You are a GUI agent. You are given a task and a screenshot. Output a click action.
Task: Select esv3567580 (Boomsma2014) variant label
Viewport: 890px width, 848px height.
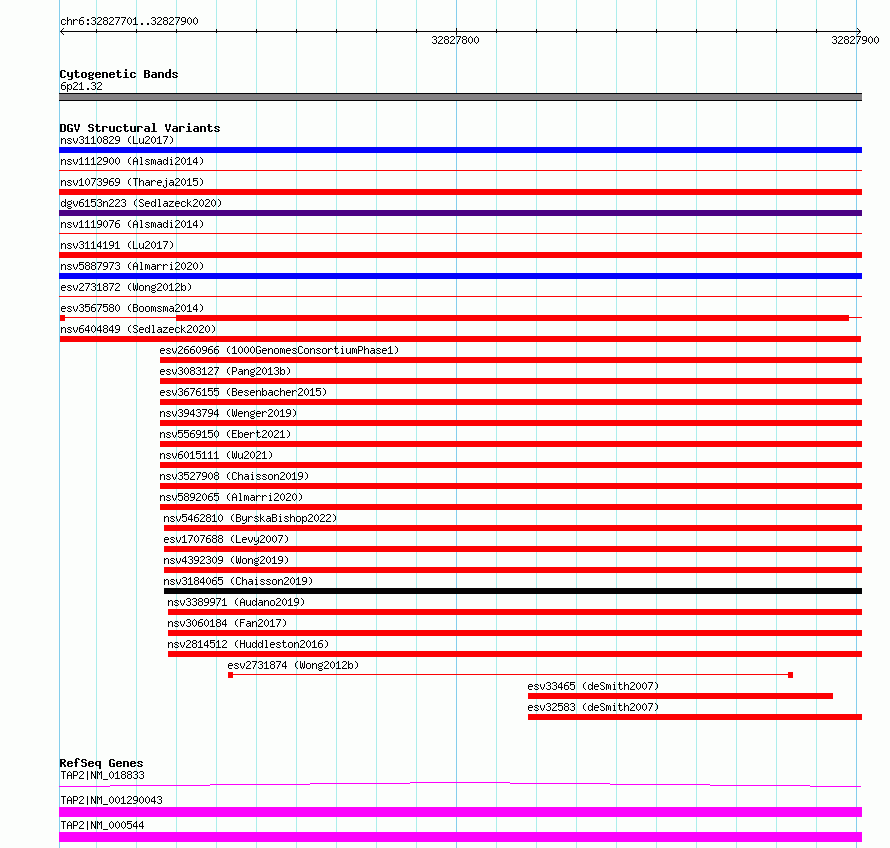tap(132, 308)
